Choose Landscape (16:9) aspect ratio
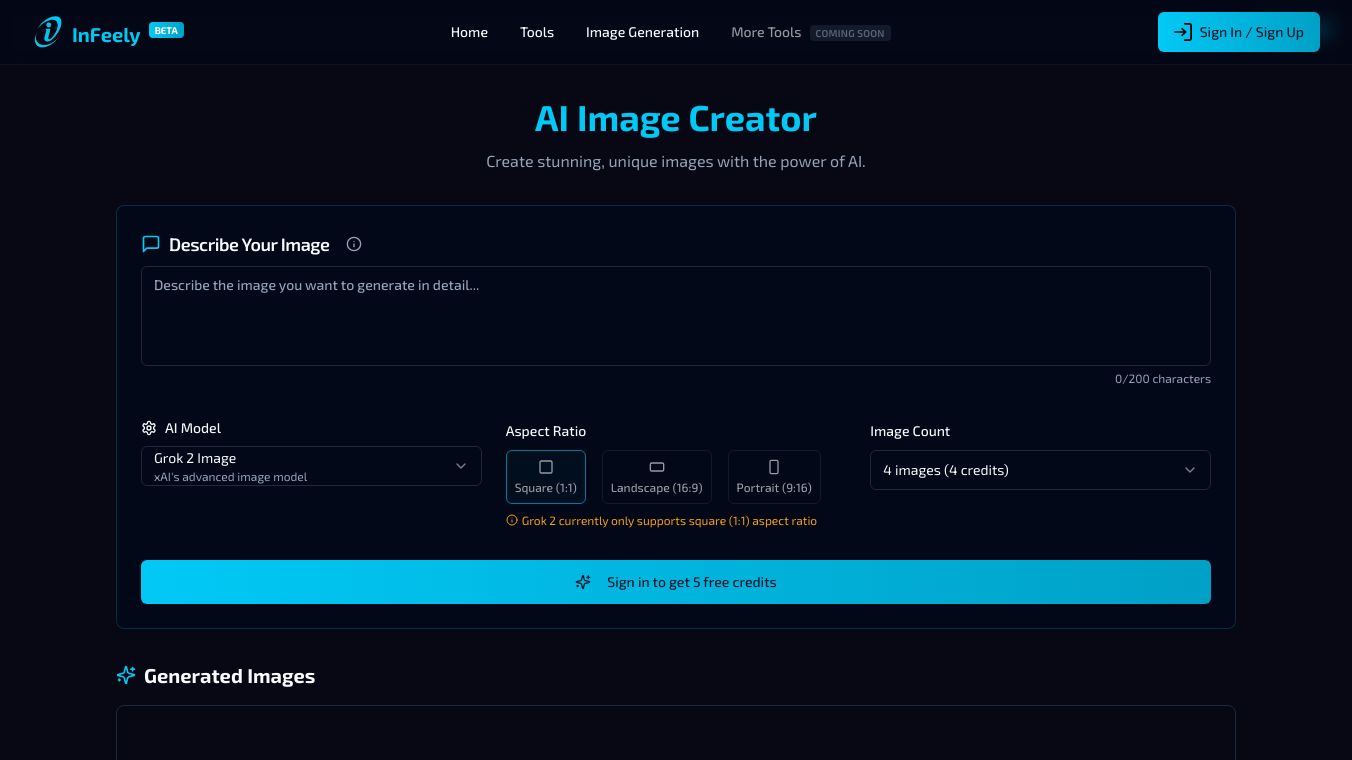The image size is (1352, 760). 656,476
